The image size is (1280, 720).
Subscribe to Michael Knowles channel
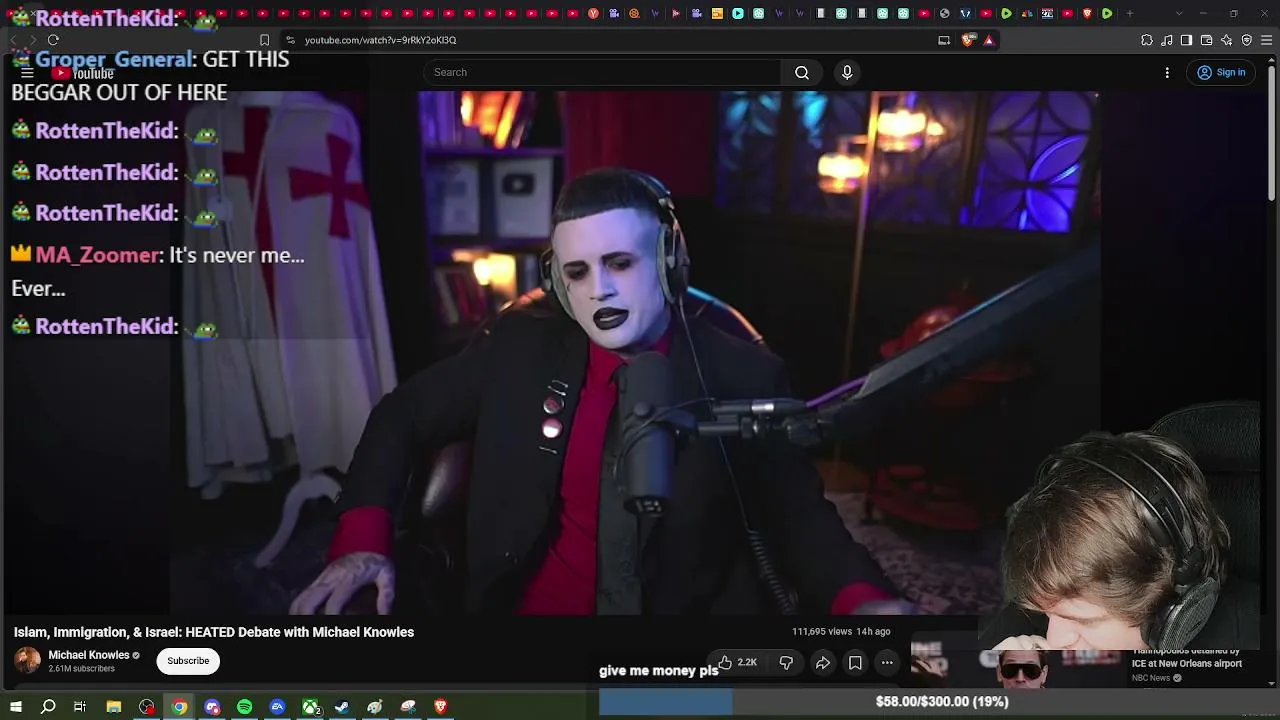tap(188, 661)
